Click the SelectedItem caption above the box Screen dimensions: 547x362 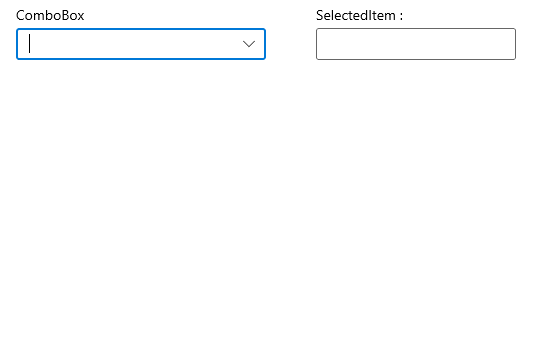click(359, 15)
